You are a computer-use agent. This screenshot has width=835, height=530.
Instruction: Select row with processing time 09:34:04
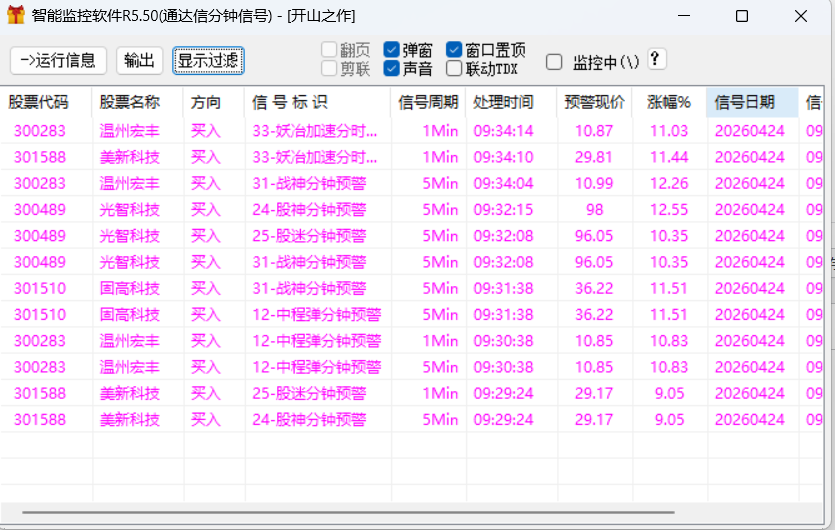tap(411, 183)
